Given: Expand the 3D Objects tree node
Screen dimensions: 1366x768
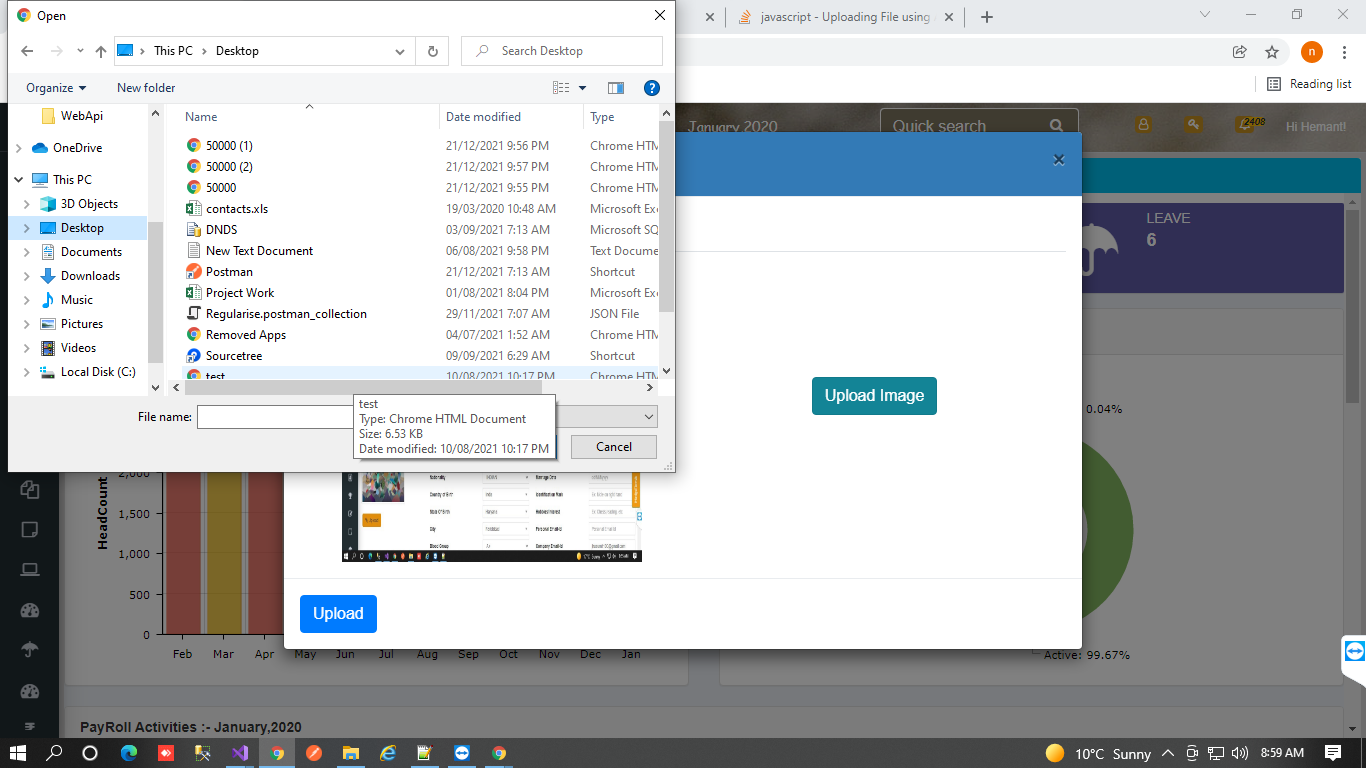Looking at the screenshot, I should [x=27, y=204].
